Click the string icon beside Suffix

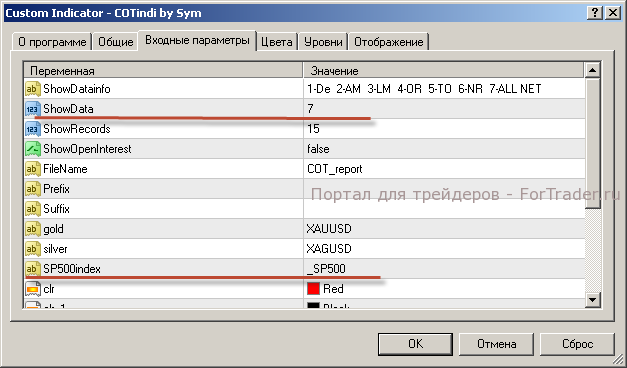coord(33,209)
